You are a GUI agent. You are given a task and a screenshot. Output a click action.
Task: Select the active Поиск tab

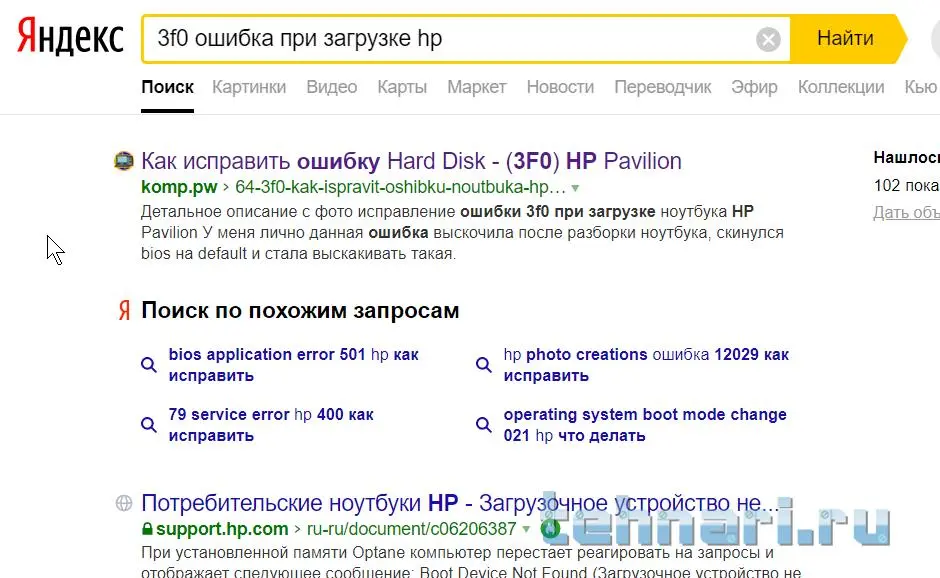[167, 88]
